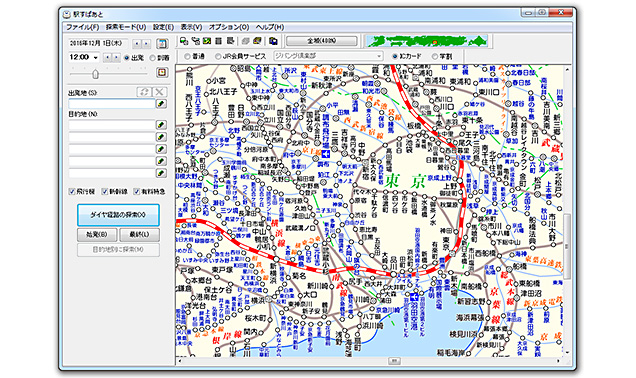This screenshot has height=378, width=636.
Task: Click the red square icon next to the slider
Action: [162, 73]
